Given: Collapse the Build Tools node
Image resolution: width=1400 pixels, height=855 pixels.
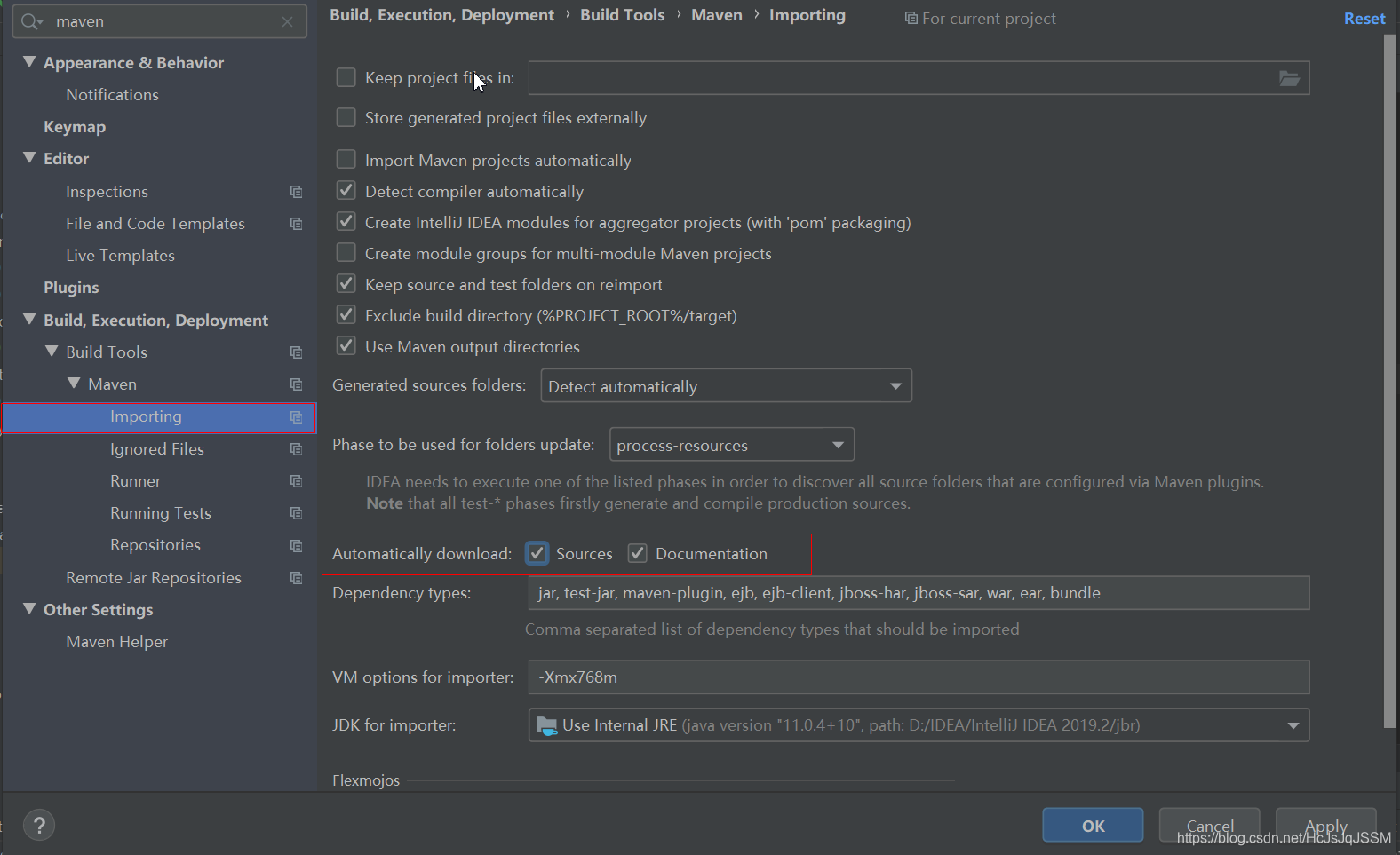Looking at the screenshot, I should coord(52,352).
